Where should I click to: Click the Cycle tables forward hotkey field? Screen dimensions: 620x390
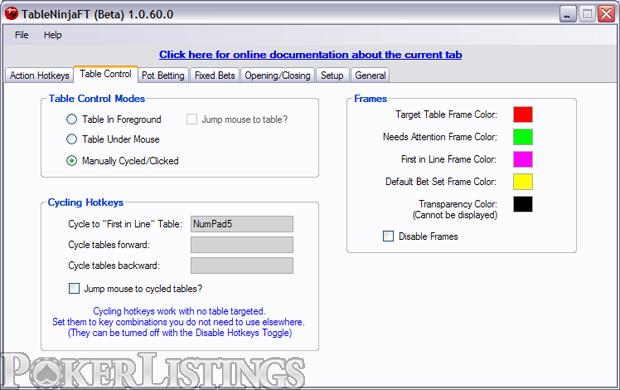pos(242,244)
